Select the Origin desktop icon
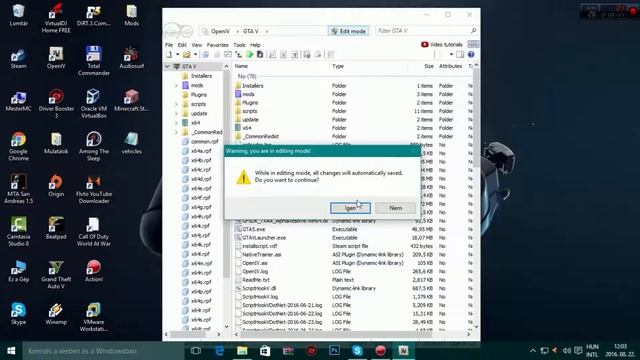The image size is (640, 360). [x=56, y=186]
